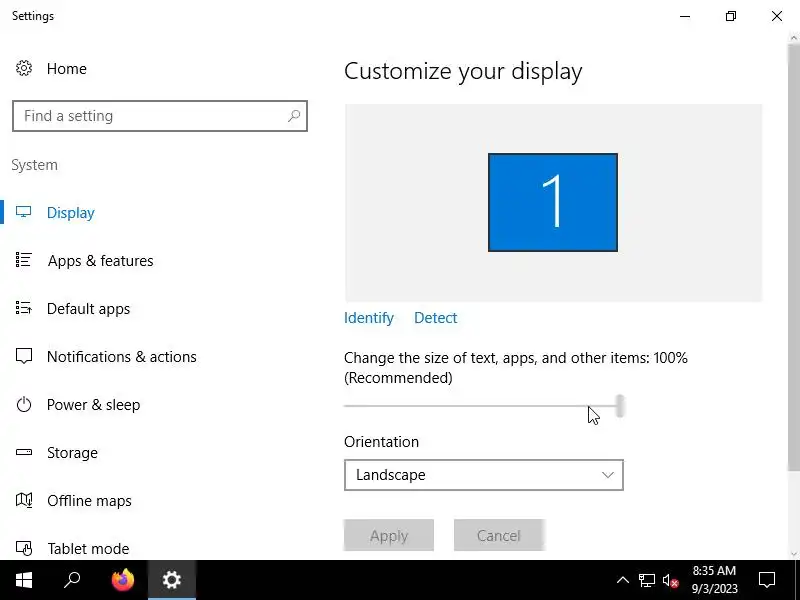Click the network status tray icon
800x600 pixels.
(x=646, y=580)
